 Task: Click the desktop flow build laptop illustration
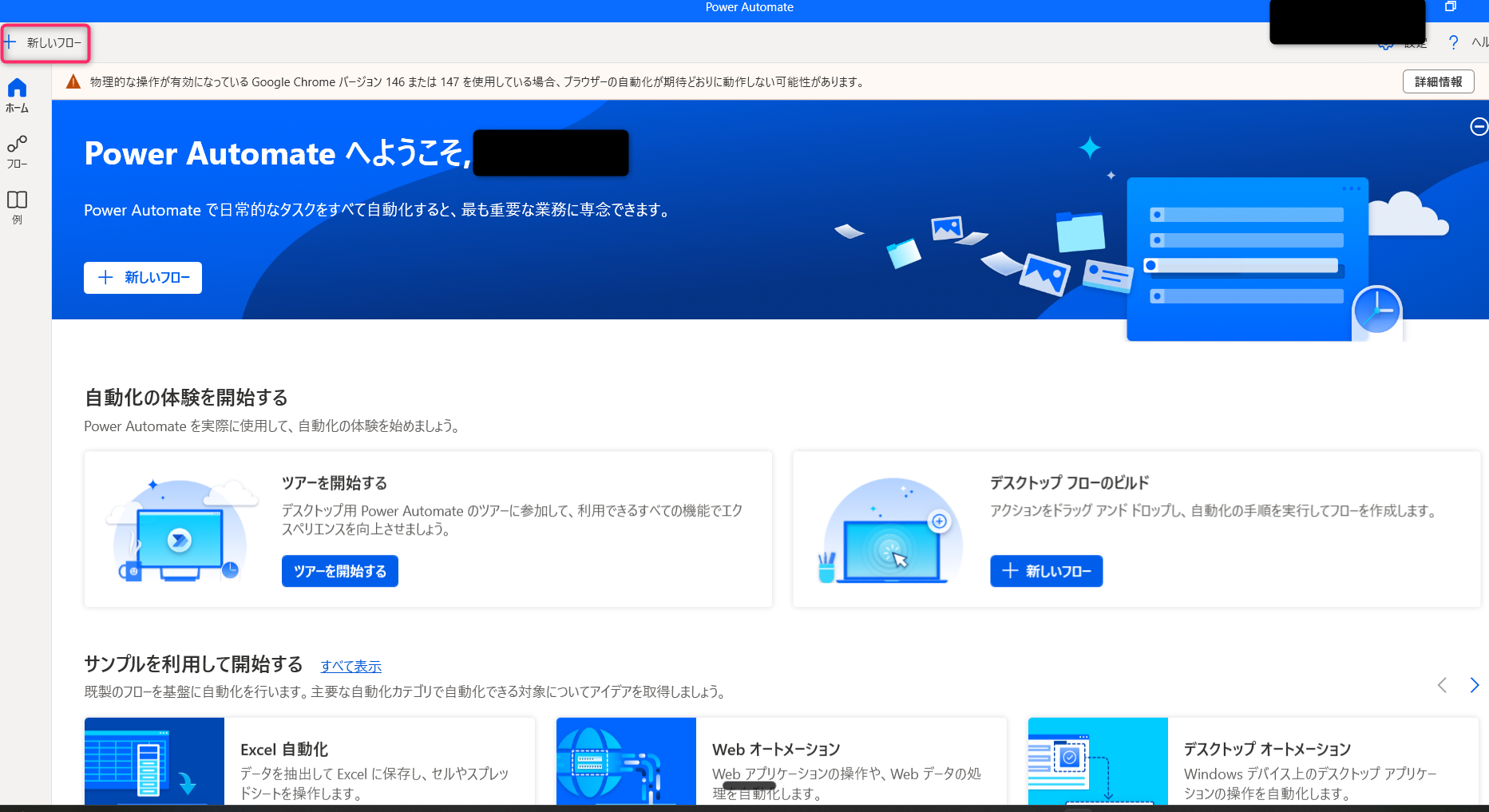(891, 530)
